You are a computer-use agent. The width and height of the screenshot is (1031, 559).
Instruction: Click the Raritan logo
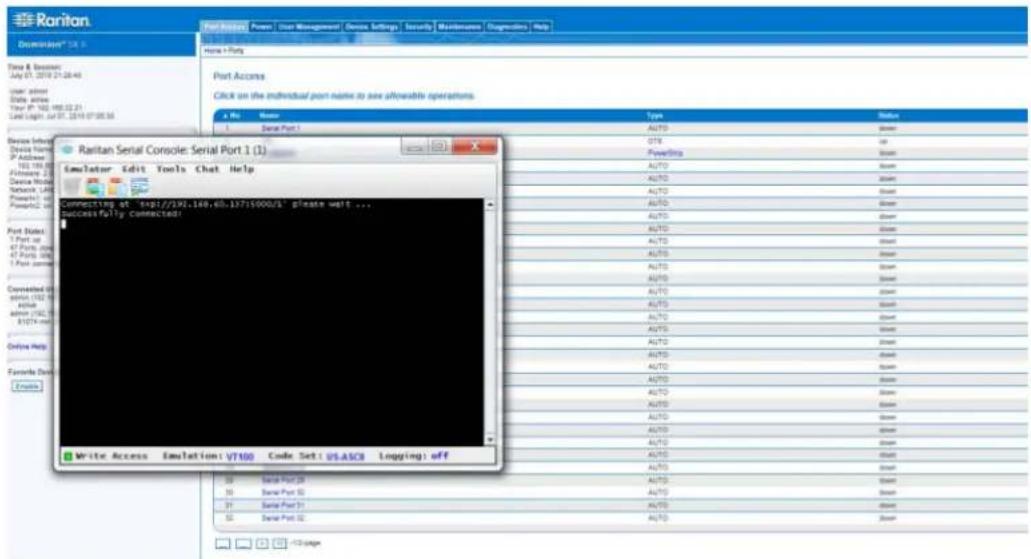pos(51,20)
